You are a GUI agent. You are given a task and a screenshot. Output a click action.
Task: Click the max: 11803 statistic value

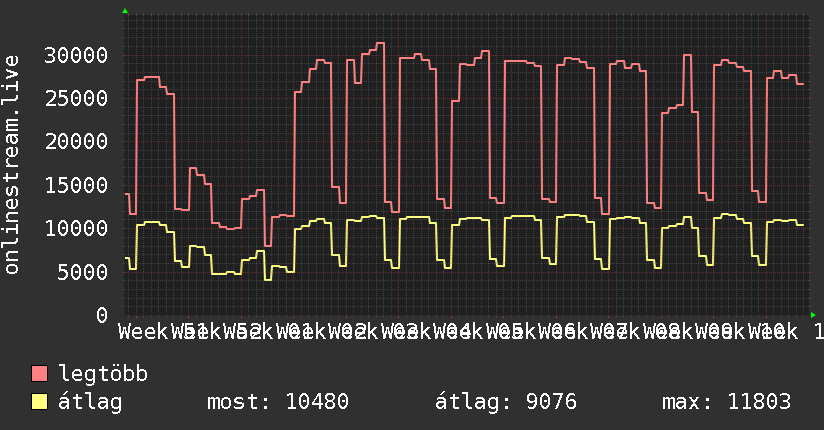(x=726, y=402)
